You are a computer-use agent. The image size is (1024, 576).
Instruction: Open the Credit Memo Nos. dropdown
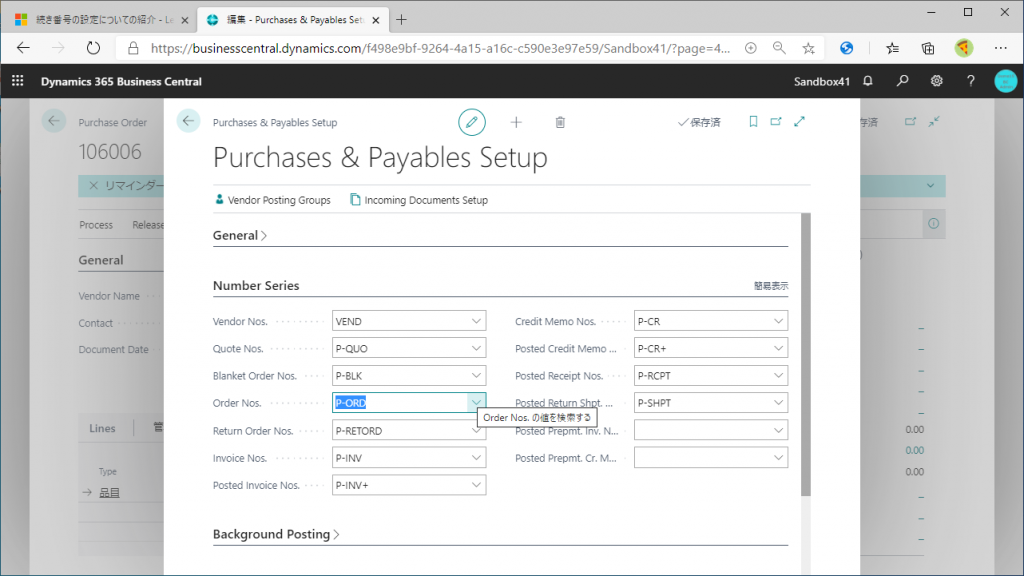(778, 321)
